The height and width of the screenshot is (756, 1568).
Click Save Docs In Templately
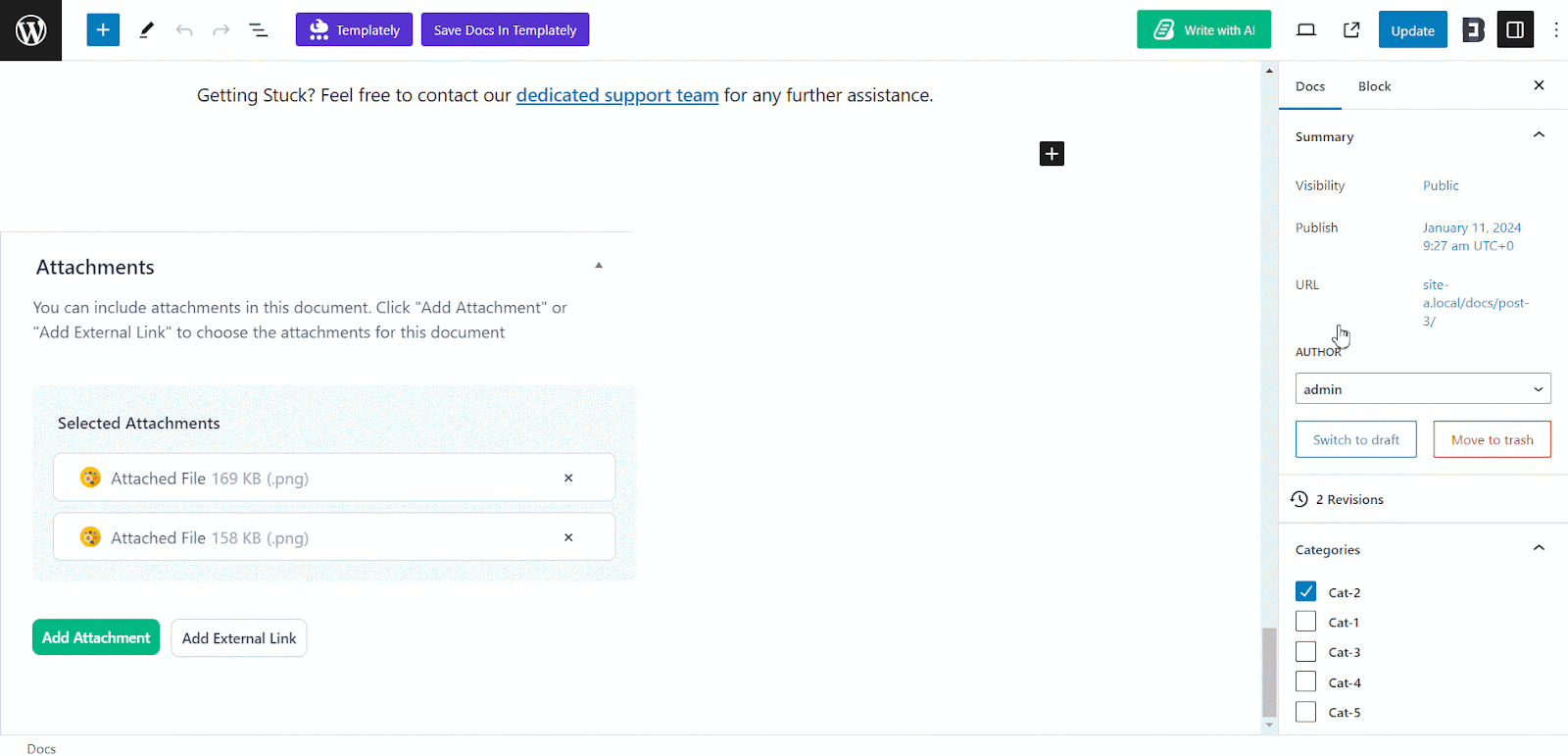tap(505, 29)
